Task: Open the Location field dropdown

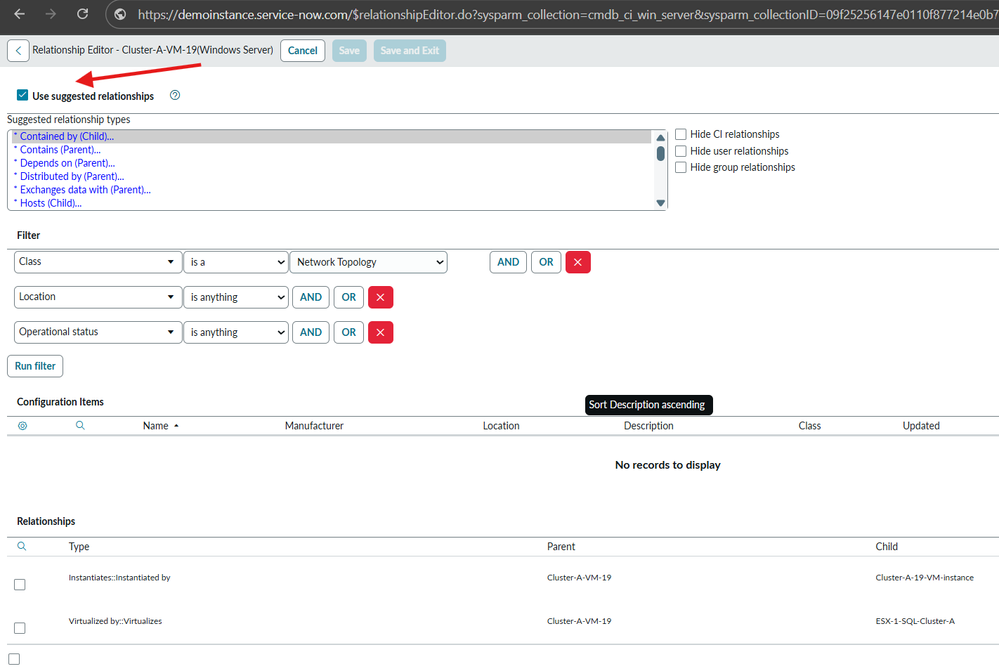Action: [97, 297]
